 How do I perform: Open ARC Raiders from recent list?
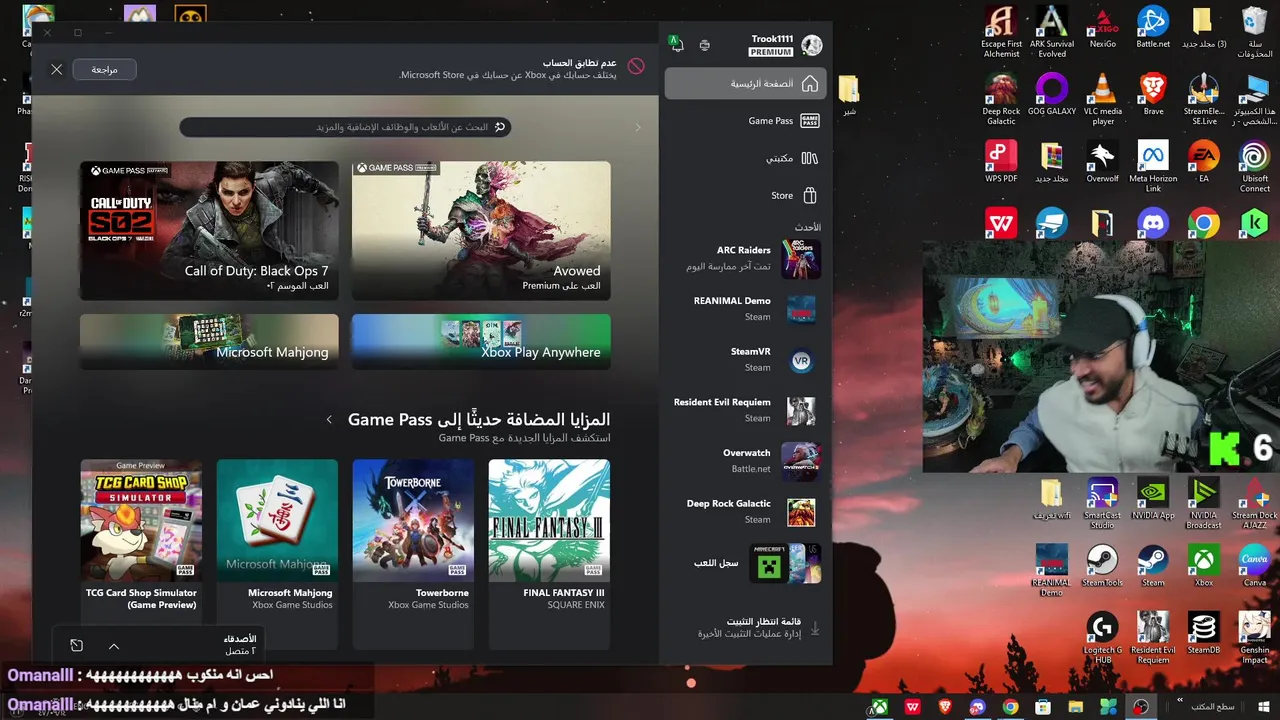[745, 259]
